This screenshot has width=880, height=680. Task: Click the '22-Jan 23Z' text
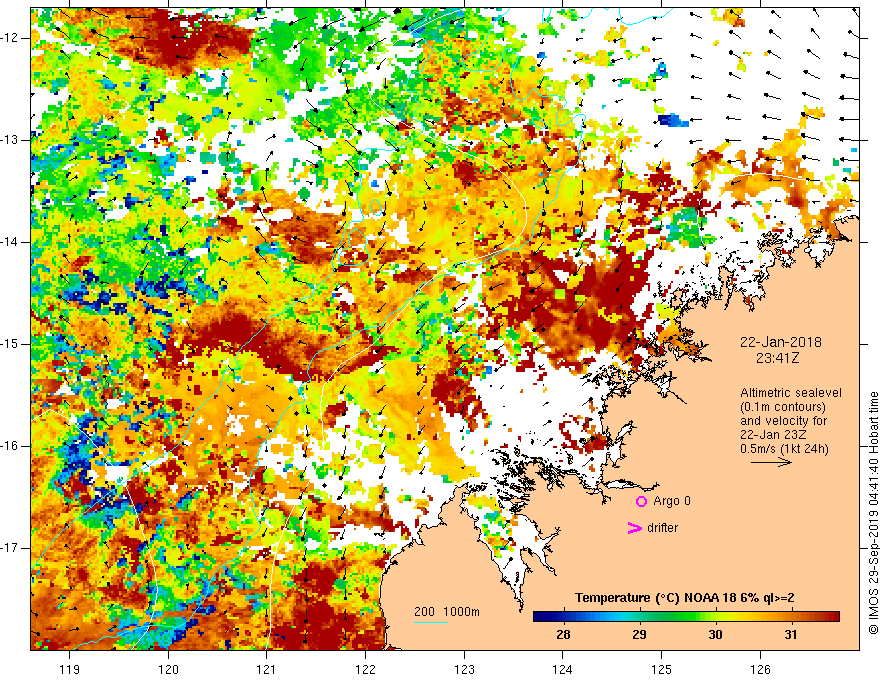tap(774, 435)
